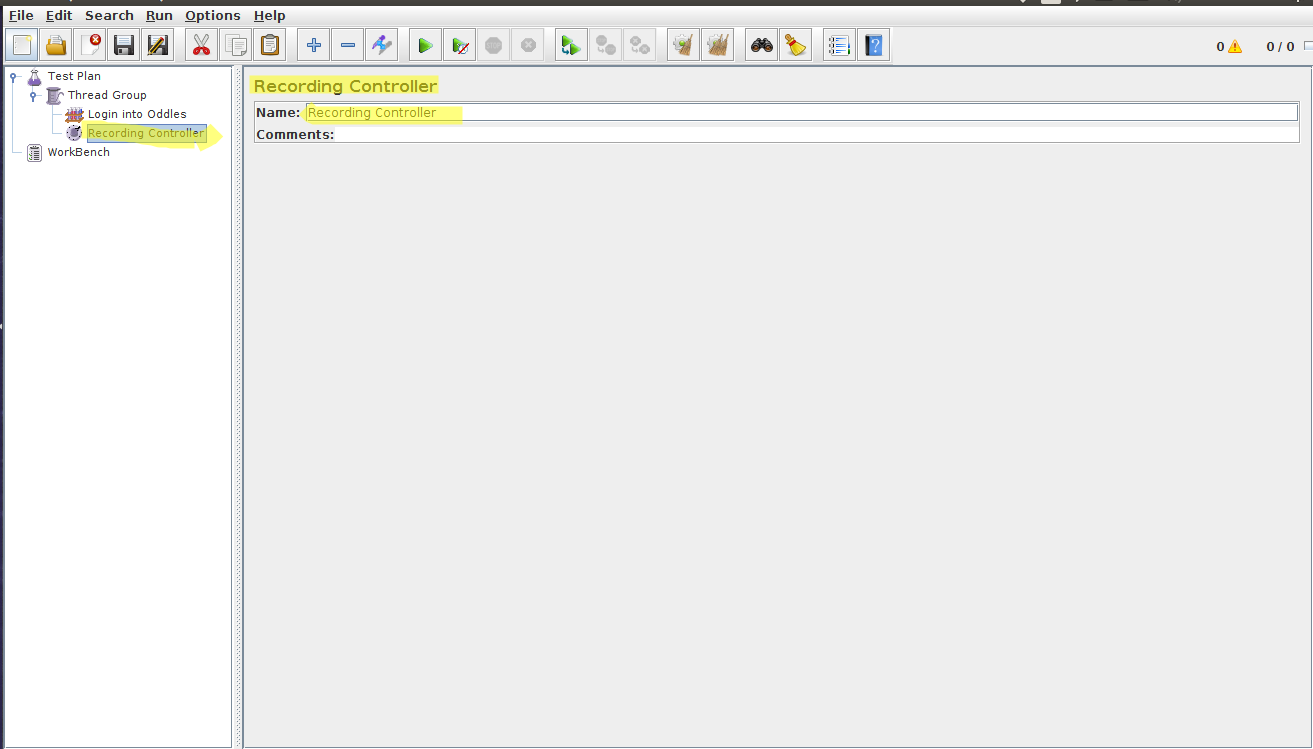Click the Copy icon in toolbar
Viewport: 1313px width, 749px height.
(x=236, y=45)
